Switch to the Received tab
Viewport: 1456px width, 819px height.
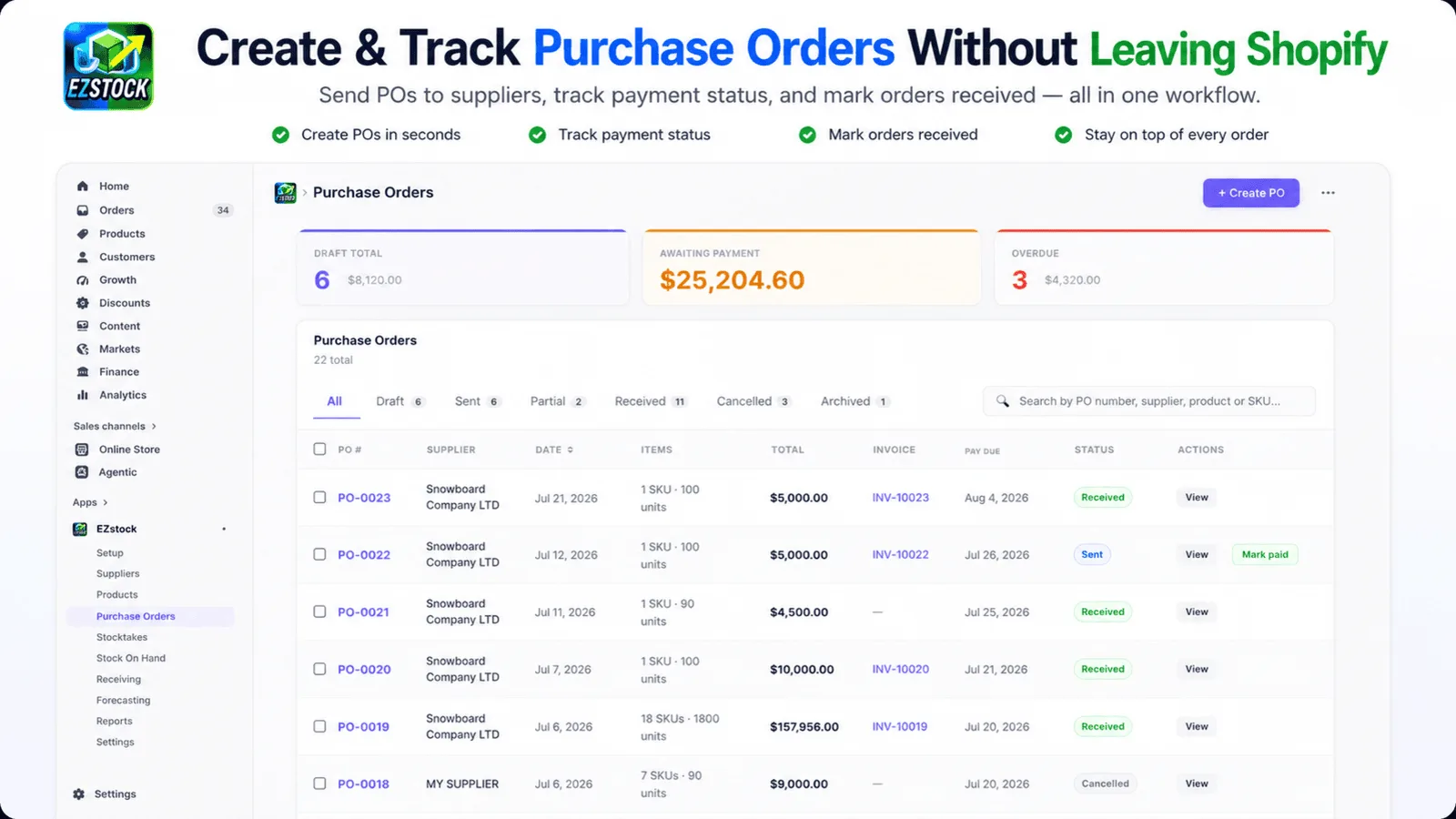coord(650,401)
